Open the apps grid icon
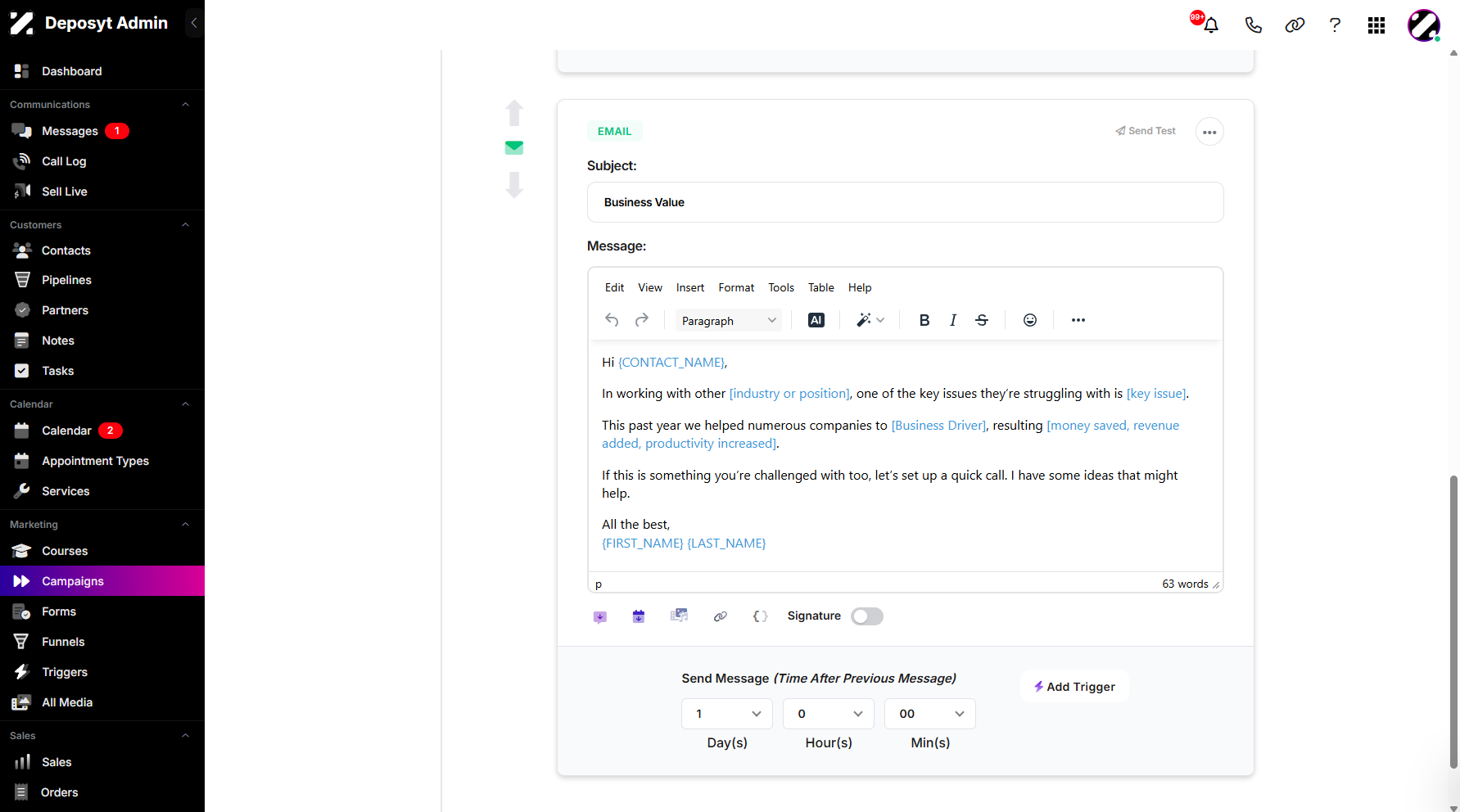This screenshot has width=1460, height=812. click(x=1376, y=25)
